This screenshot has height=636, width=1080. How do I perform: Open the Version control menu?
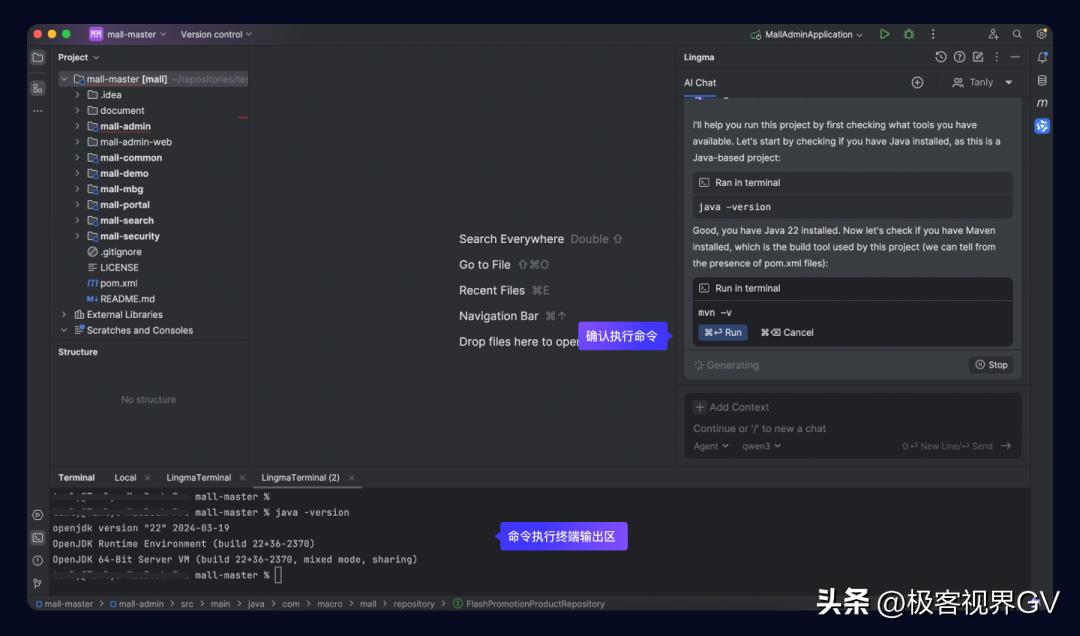[213, 33]
